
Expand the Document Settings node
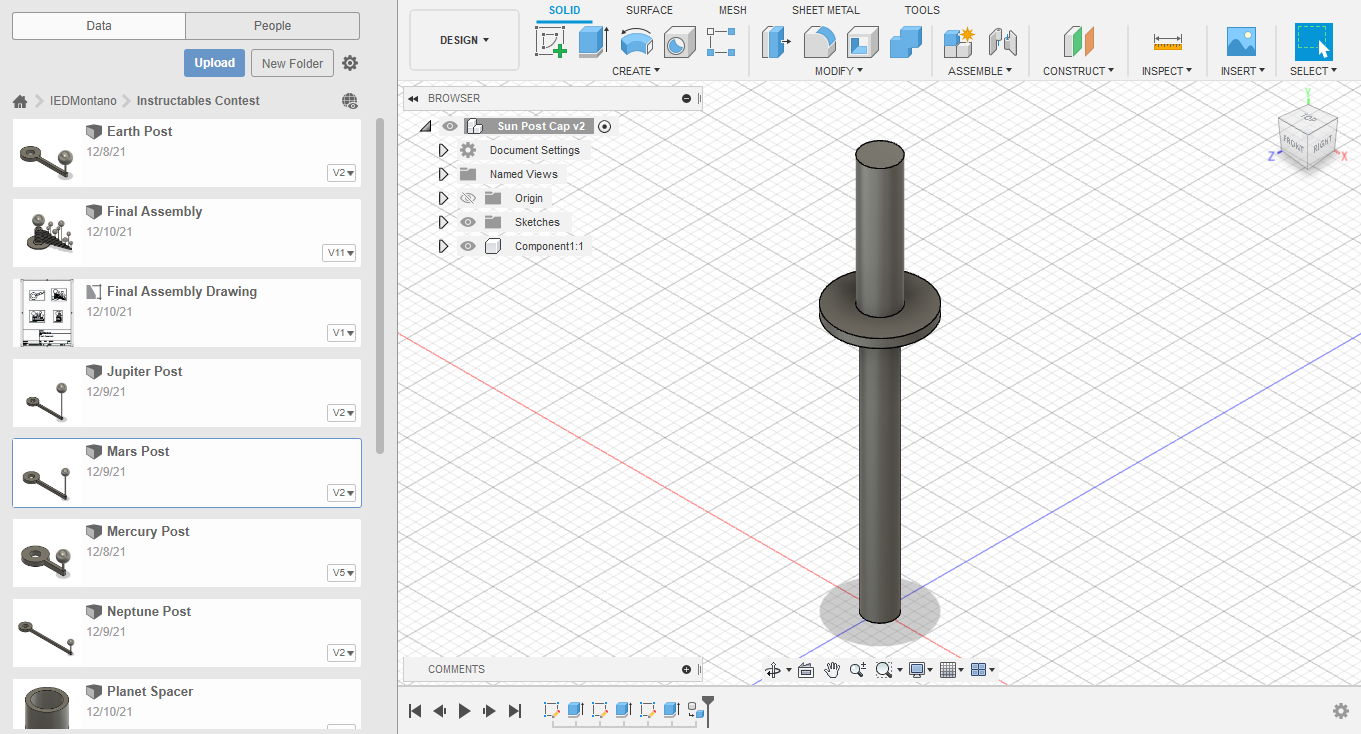click(444, 150)
